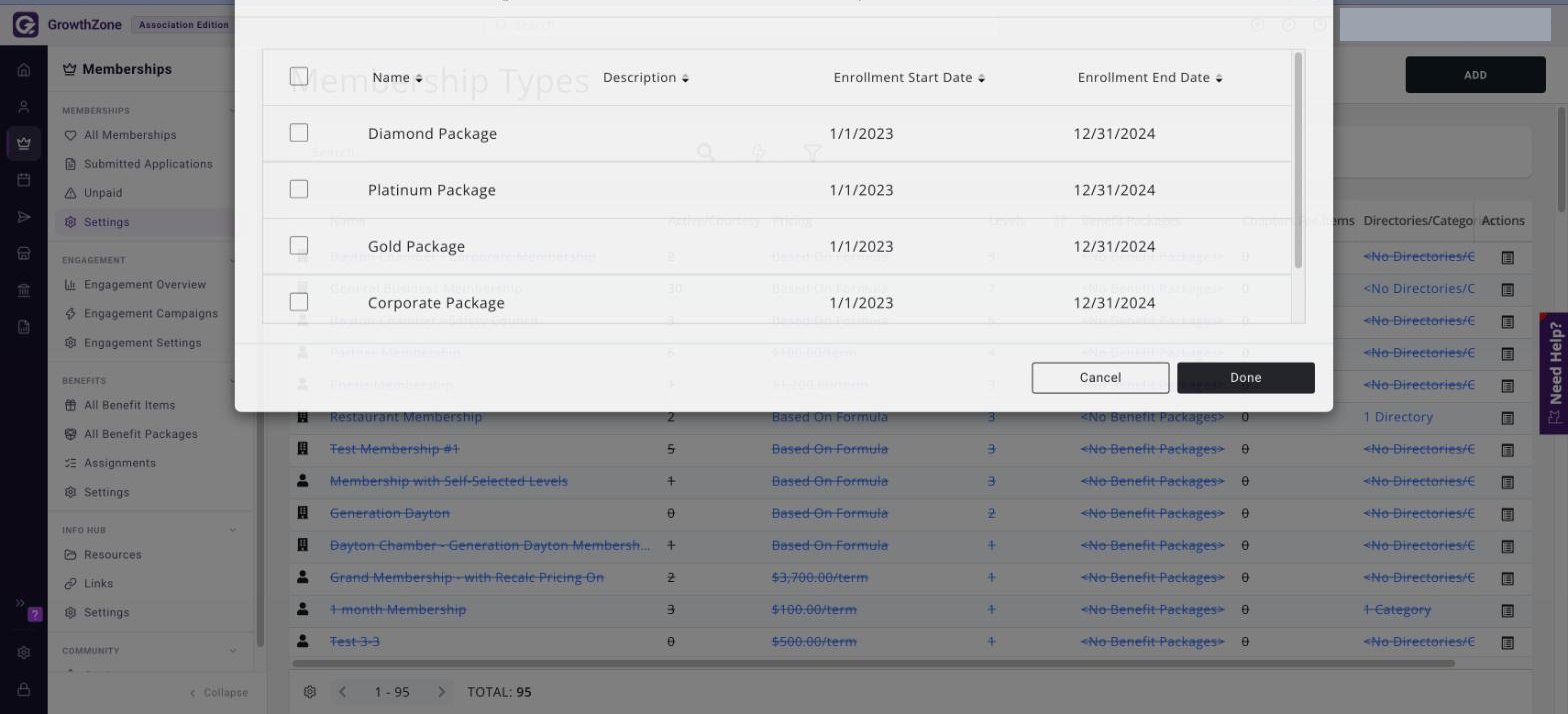Collapse the sidebar with Collapse control
Viewport: 1568px width, 714px height.
point(218,692)
